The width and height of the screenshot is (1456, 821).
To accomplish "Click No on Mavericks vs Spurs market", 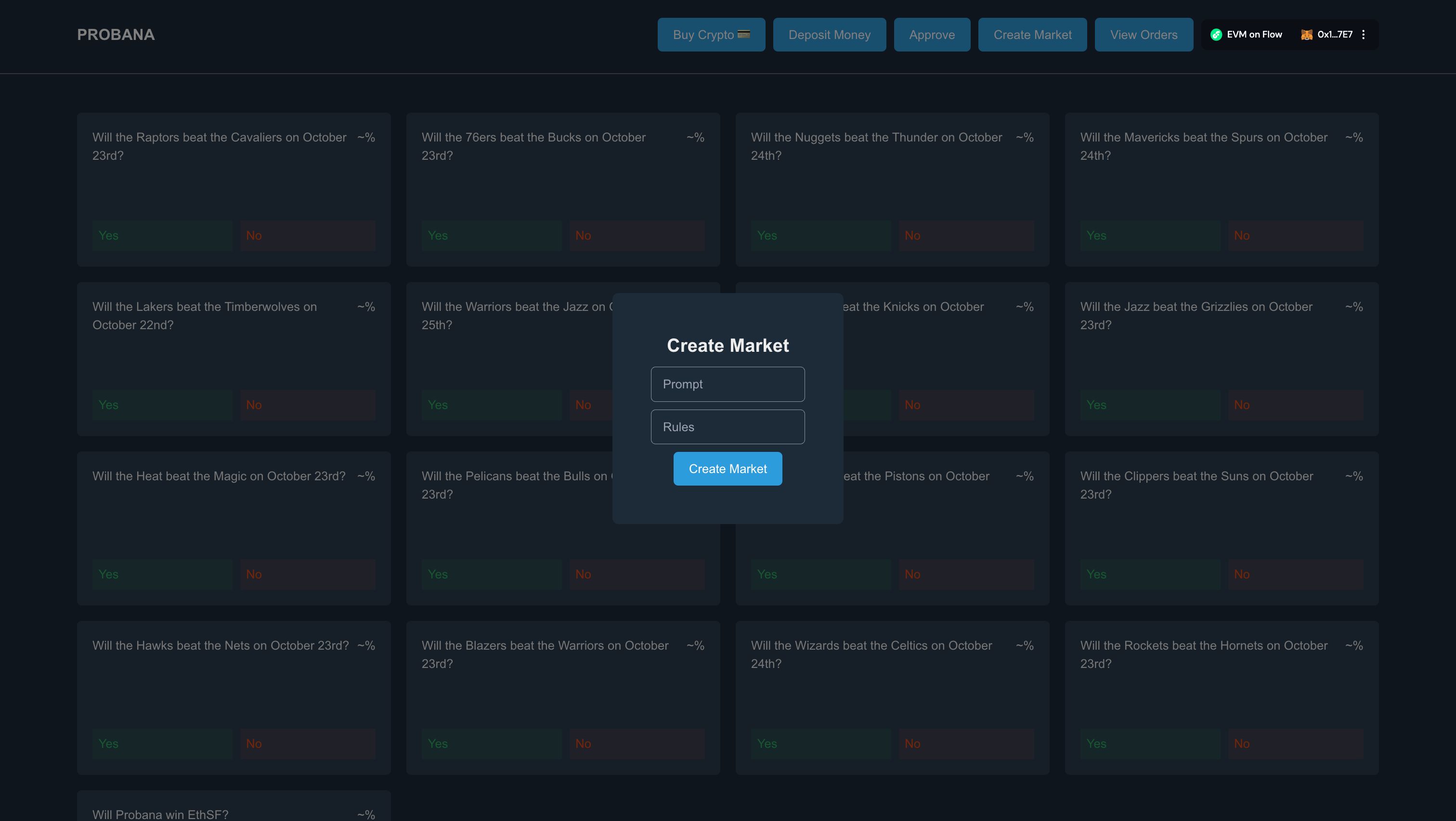I will 1296,236.
